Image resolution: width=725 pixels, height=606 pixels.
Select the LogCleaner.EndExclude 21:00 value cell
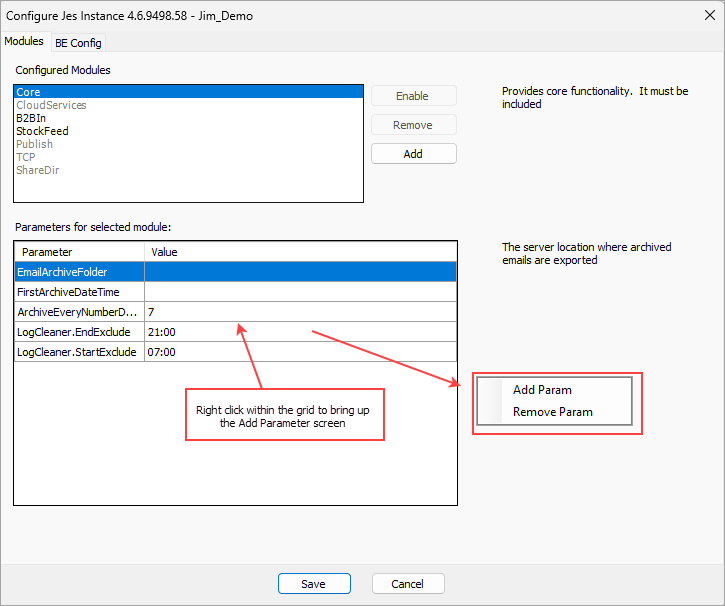(x=300, y=332)
